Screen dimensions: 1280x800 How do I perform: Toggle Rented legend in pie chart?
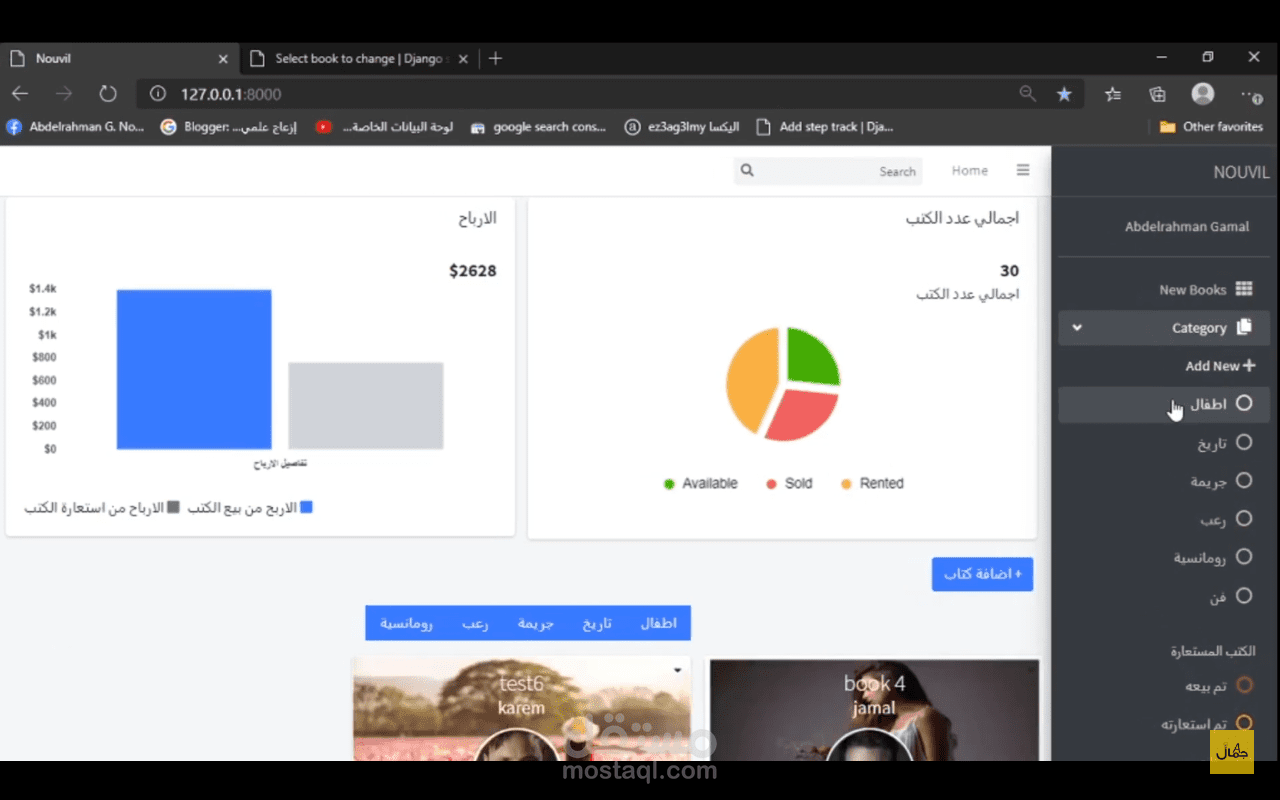tap(872, 484)
